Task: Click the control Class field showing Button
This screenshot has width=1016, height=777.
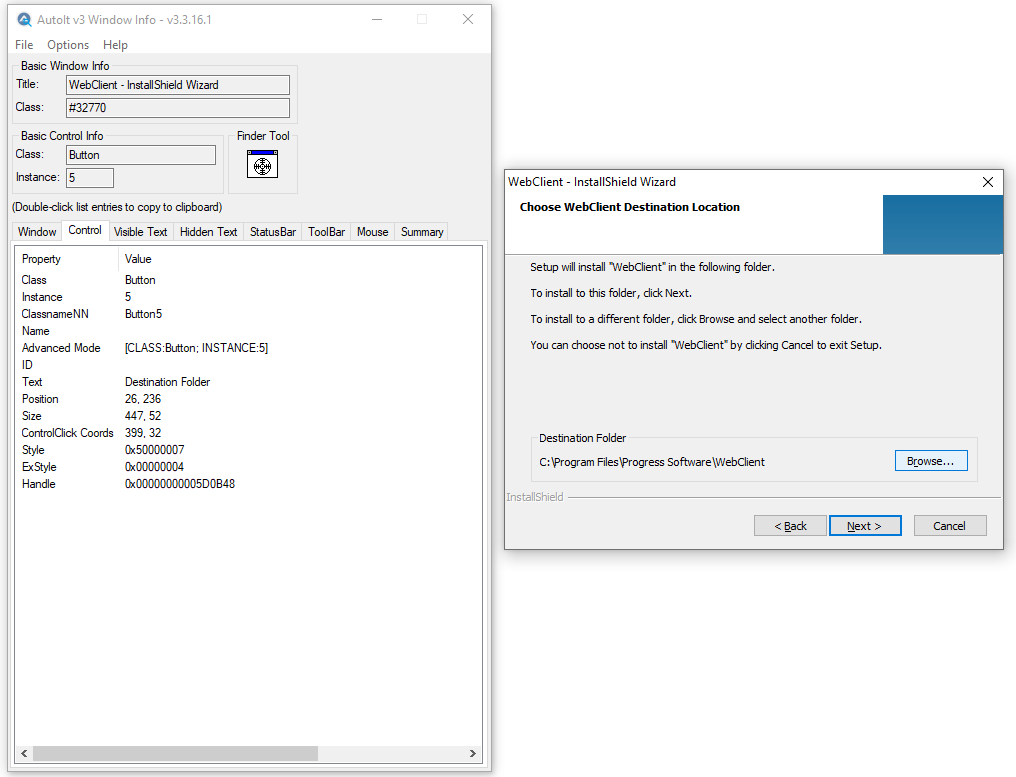Action: [x=141, y=155]
